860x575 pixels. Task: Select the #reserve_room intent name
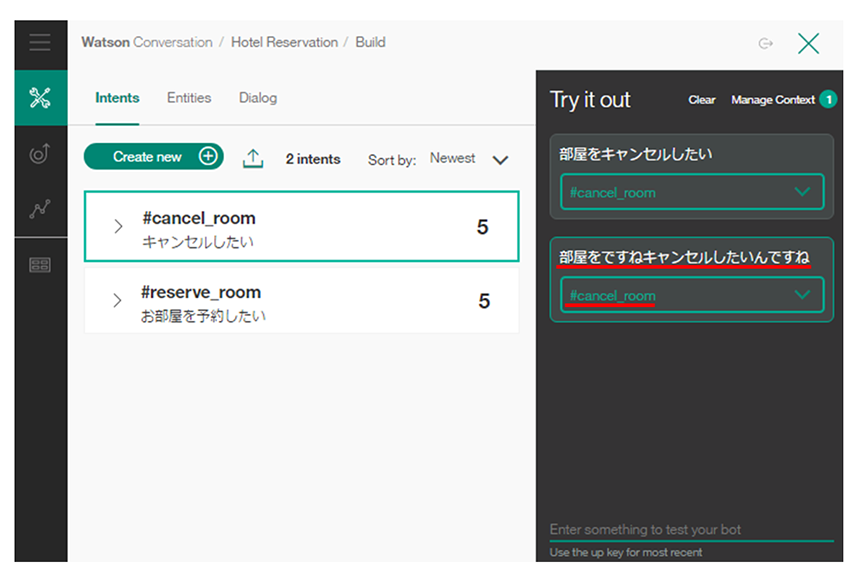[x=201, y=292]
